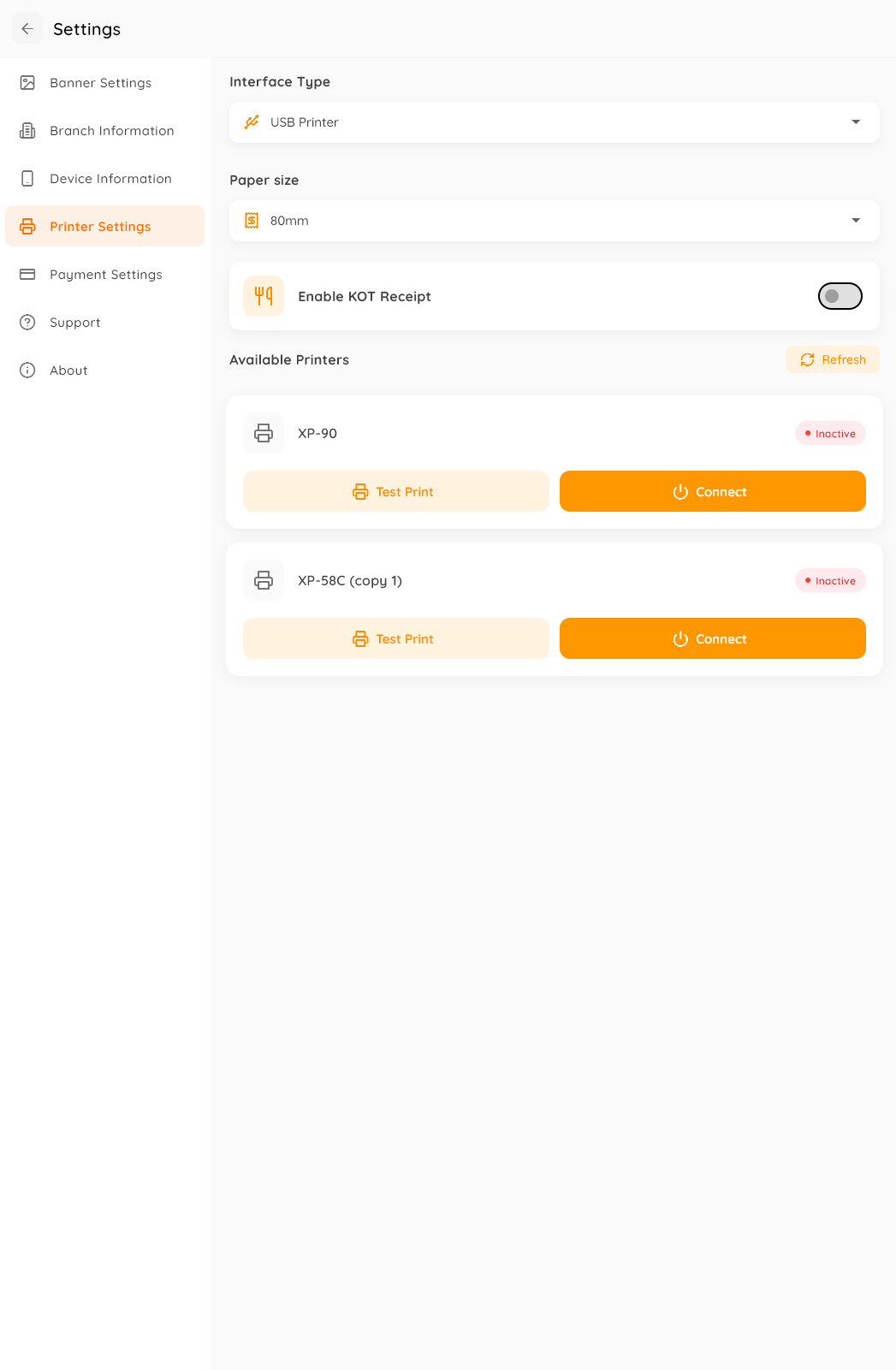The width and height of the screenshot is (896, 1370).
Task: Click the Printer Settings printer icon
Action: [x=27, y=226]
